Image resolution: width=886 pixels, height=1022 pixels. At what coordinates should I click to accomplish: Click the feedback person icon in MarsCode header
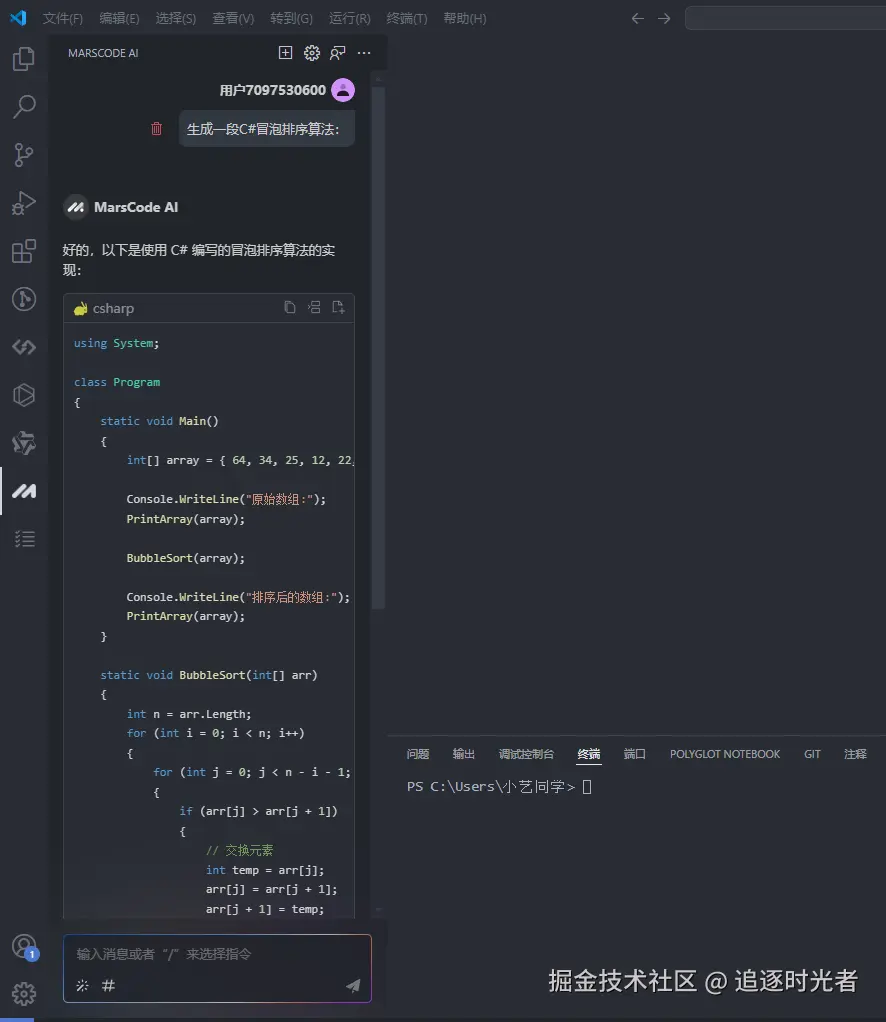pos(338,53)
